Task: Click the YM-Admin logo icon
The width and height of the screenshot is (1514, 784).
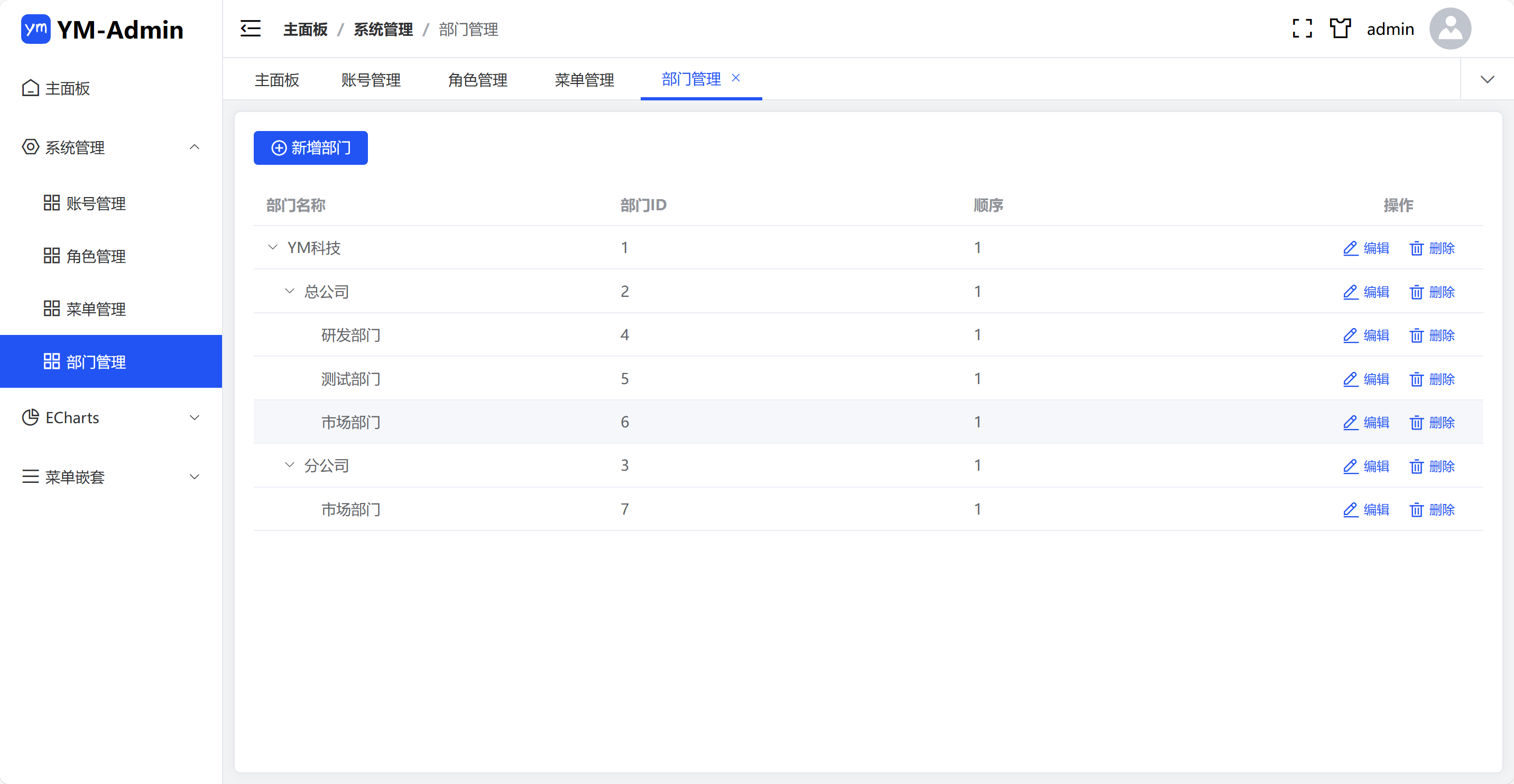Action: pos(36,29)
